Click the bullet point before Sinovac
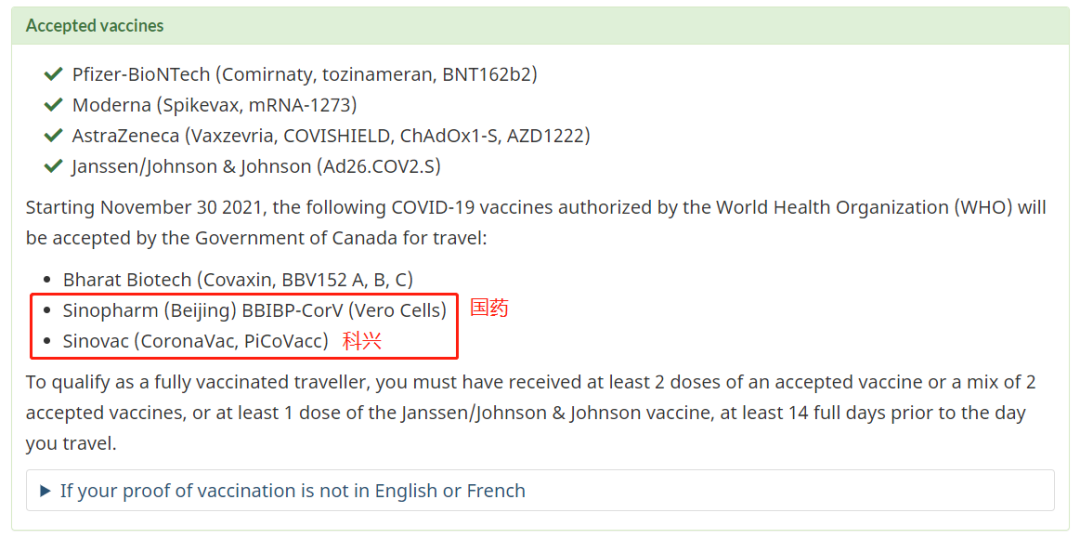Image resolution: width=1080 pixels, height=539 pixels. (x=47, y=341)
